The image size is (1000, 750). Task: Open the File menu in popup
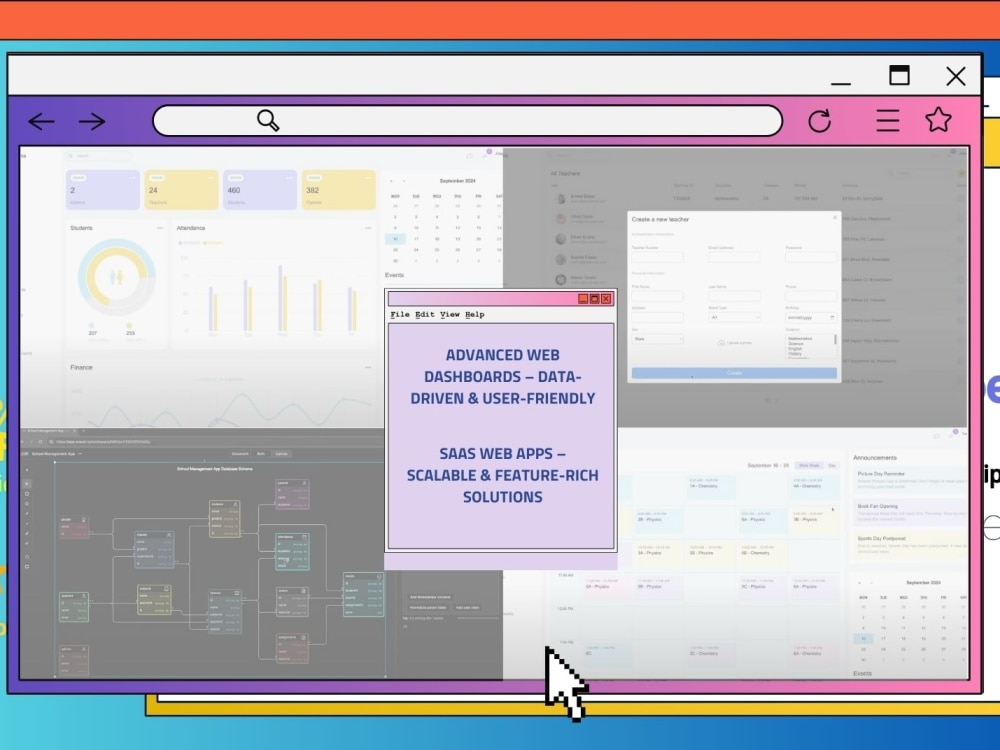point(400,314)
